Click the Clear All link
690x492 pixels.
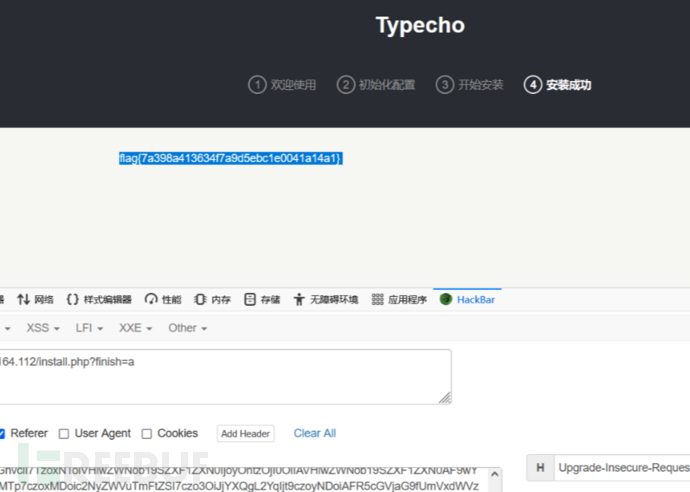click(x=314, y=433)
